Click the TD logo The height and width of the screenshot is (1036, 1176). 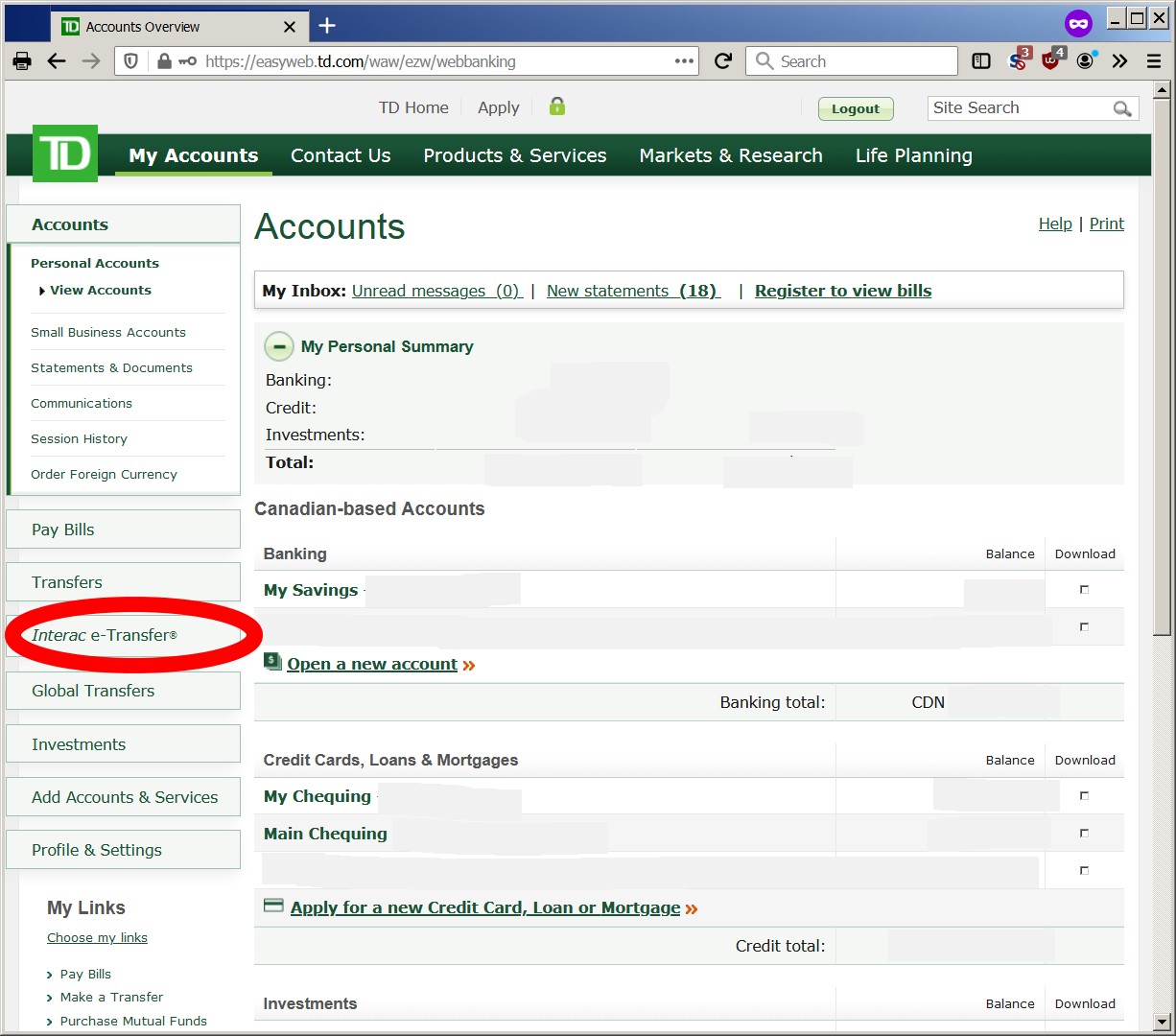(63, 153)
